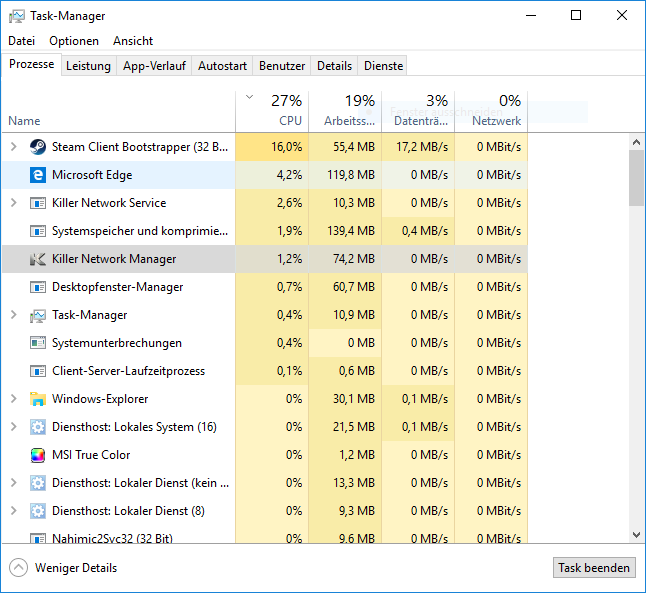Select the Prozesse tab
Image resolution: width=646 pixels, height=593 pixels.
31,64
